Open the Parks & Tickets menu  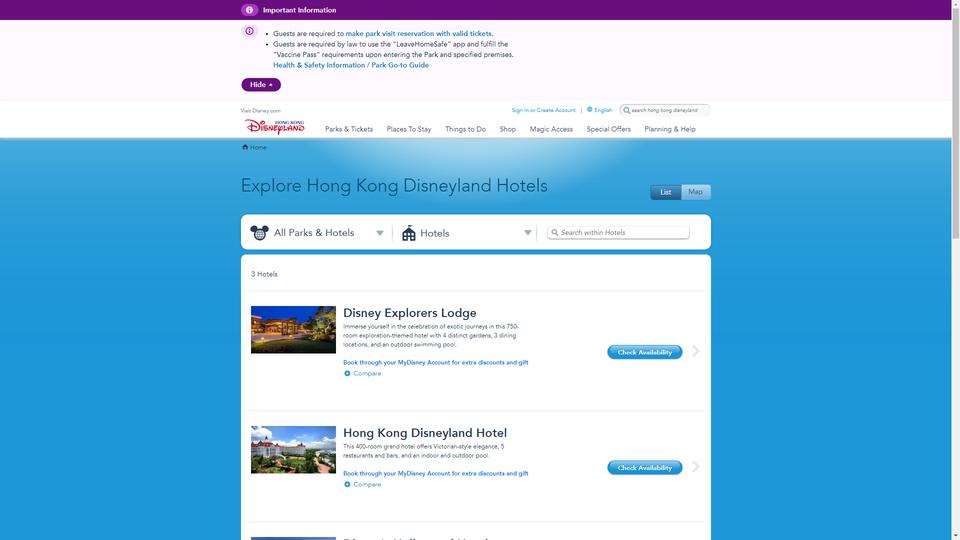click(349, 129)
